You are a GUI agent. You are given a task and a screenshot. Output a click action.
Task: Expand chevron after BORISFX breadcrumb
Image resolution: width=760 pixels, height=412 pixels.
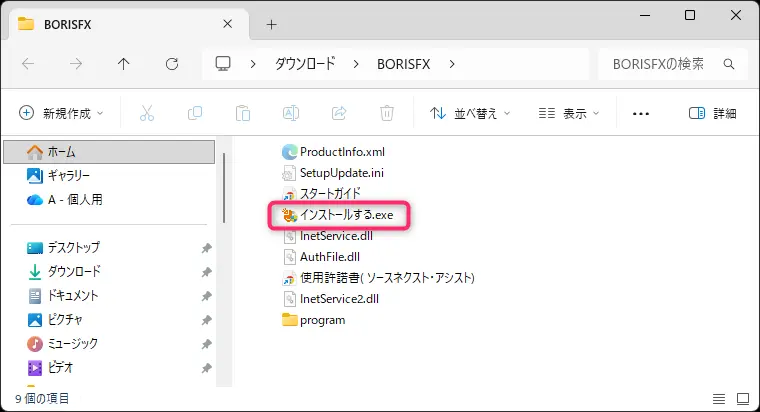452,64
